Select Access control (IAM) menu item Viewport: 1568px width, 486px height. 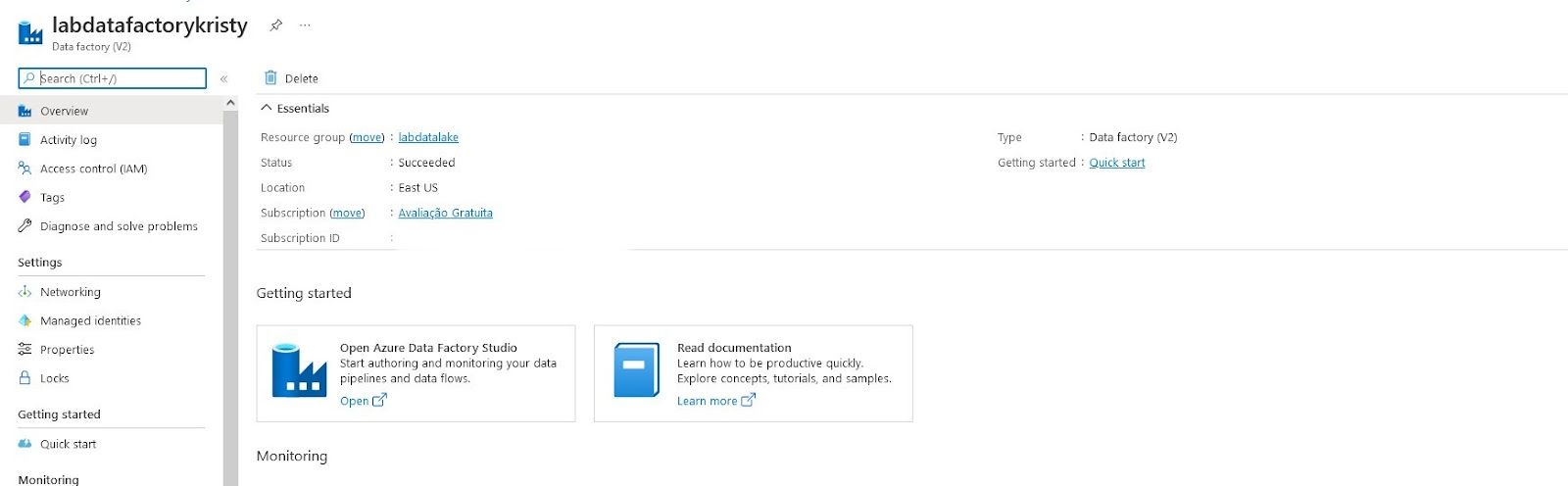click(93, 169)
